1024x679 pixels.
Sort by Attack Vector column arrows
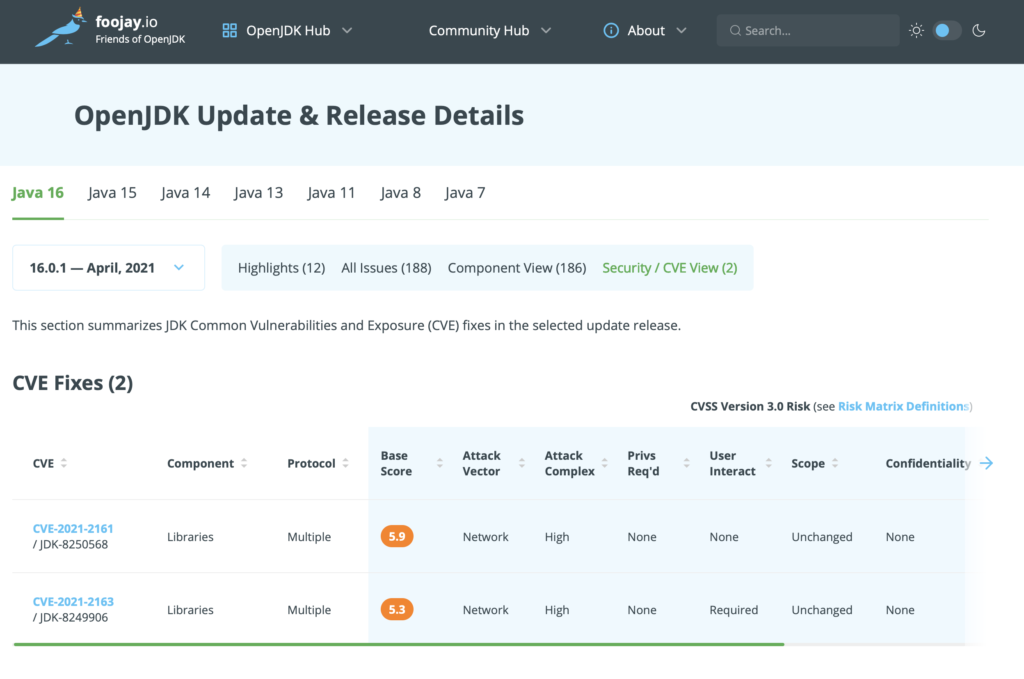(522, 463)
